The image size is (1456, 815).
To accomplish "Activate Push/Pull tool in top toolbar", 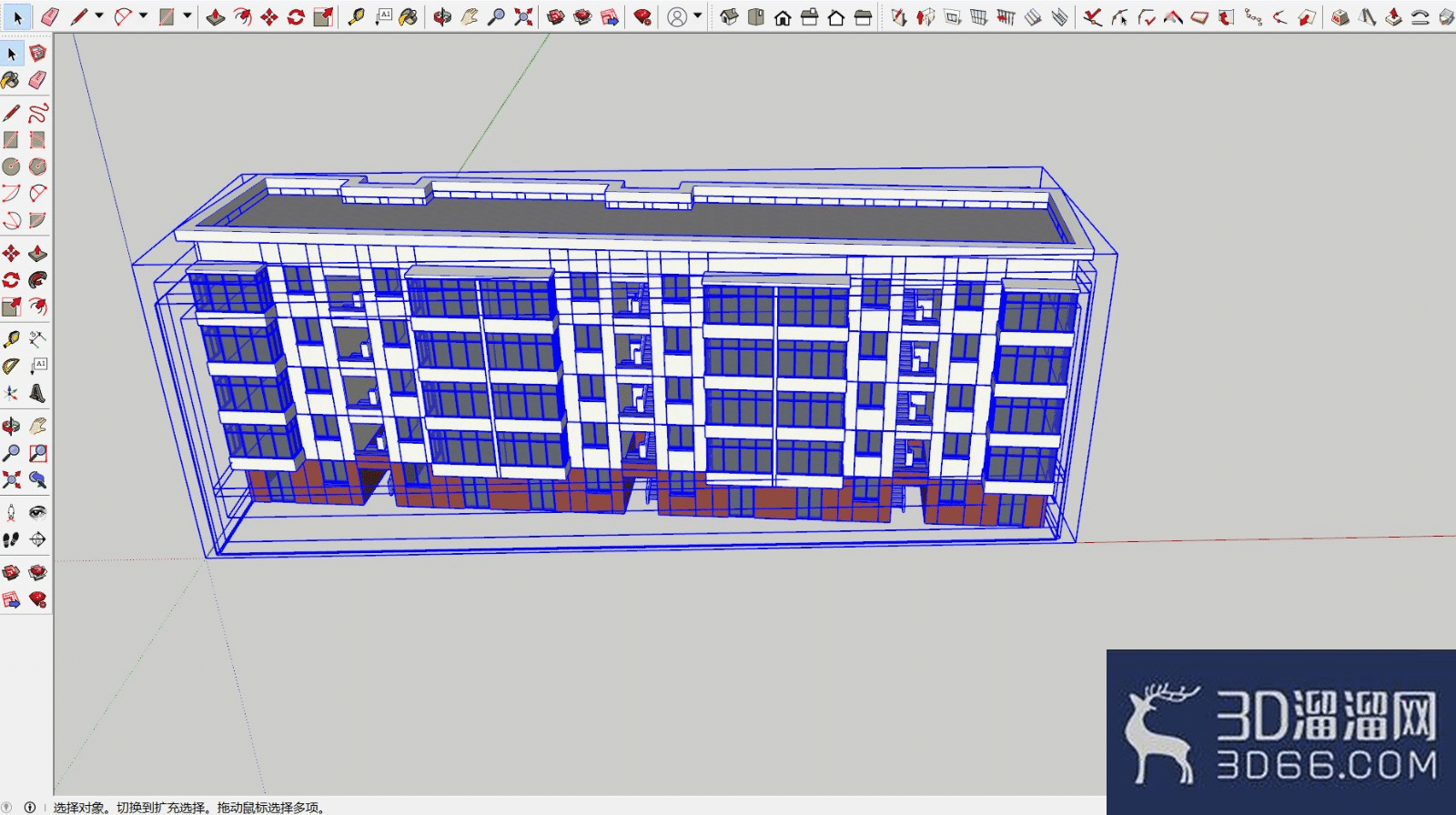I will click(x=216, y=16).
